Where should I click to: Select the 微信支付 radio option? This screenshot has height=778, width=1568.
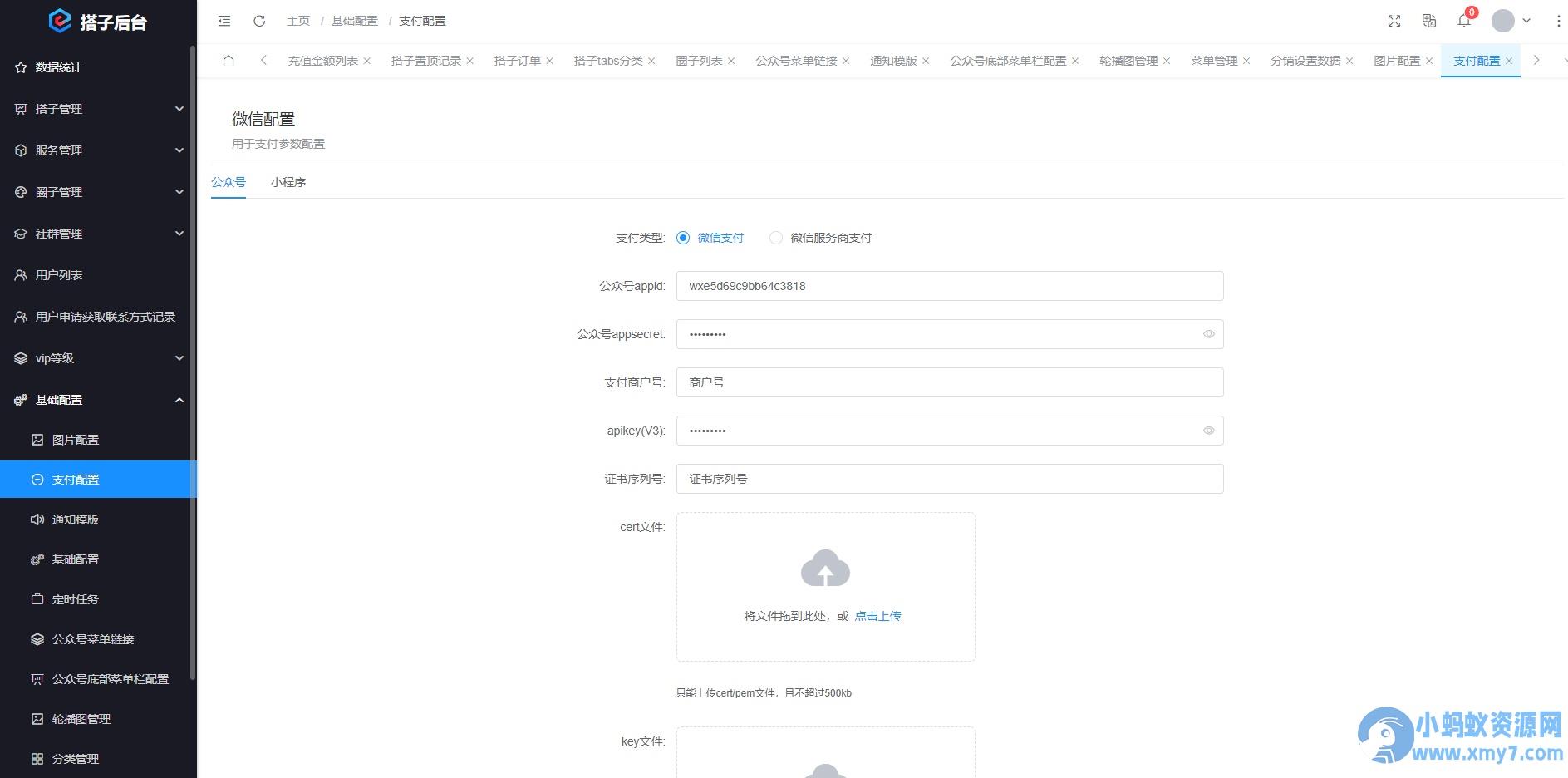pos(683,238)
